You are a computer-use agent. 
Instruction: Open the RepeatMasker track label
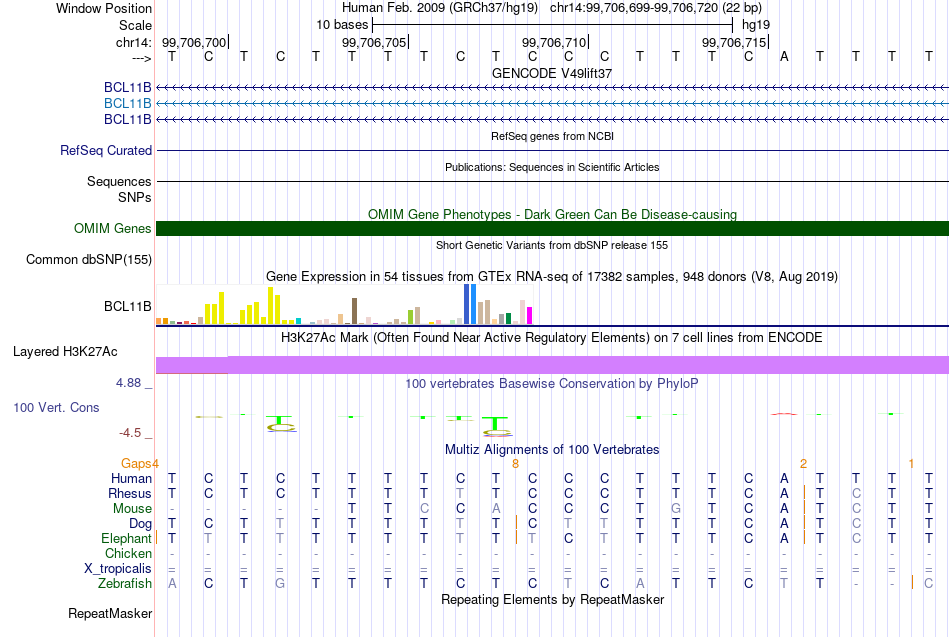(110, 613)
